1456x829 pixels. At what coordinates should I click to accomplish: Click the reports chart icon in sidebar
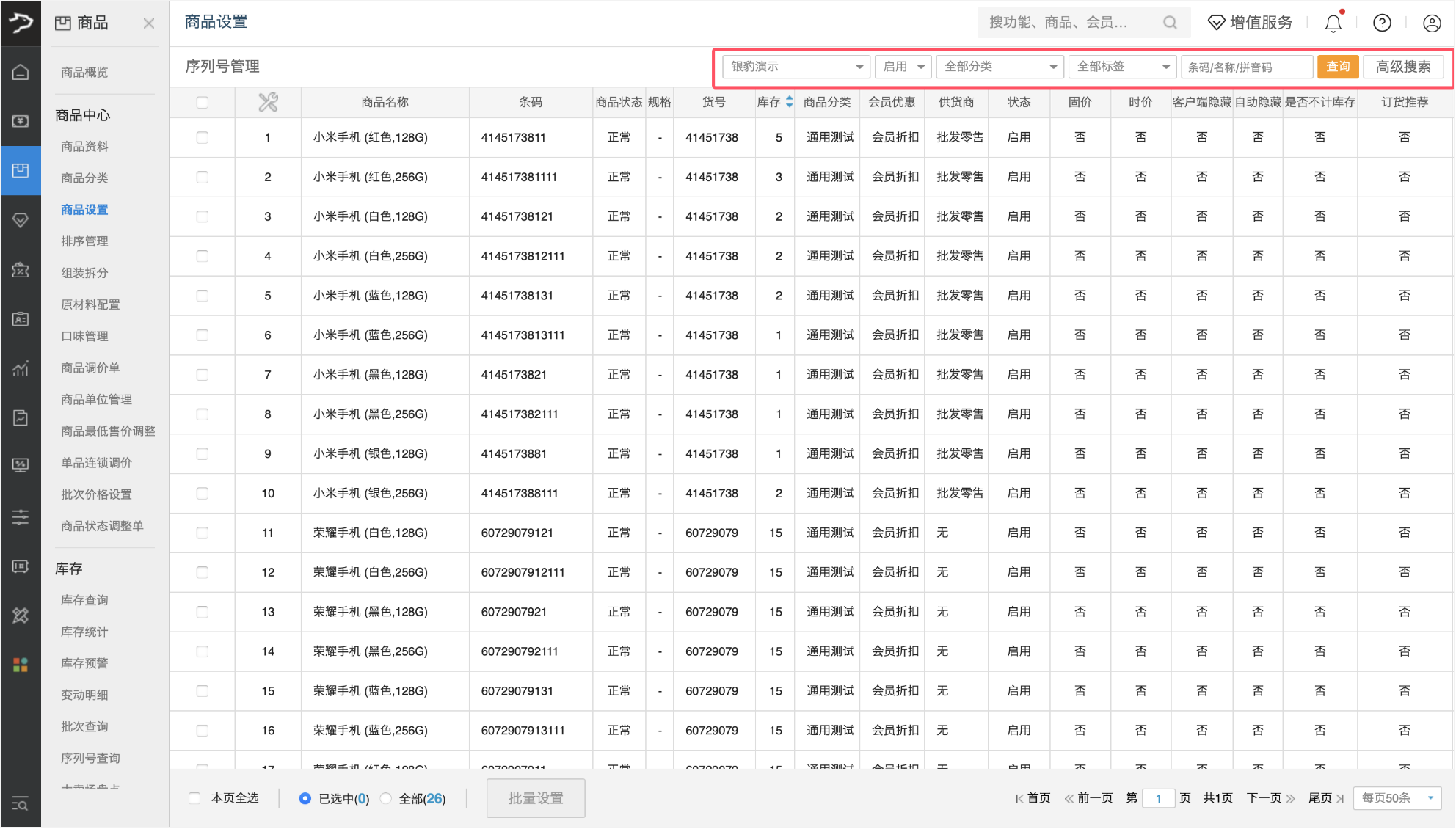click(x=21, y=368)
